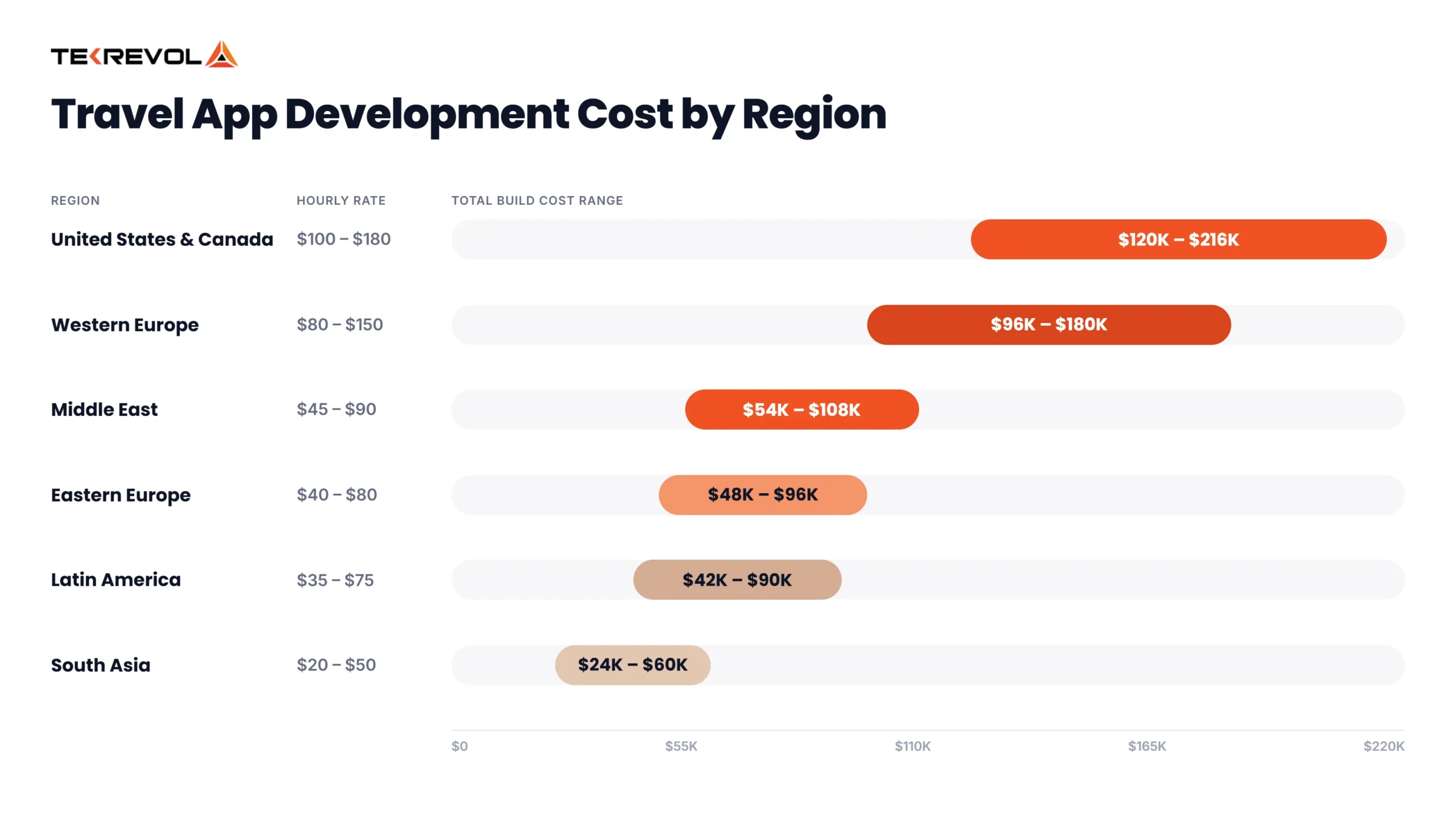Click the $54K – $108K cost bar
This screenshot has height=819, width=1456.
(801, 409)
